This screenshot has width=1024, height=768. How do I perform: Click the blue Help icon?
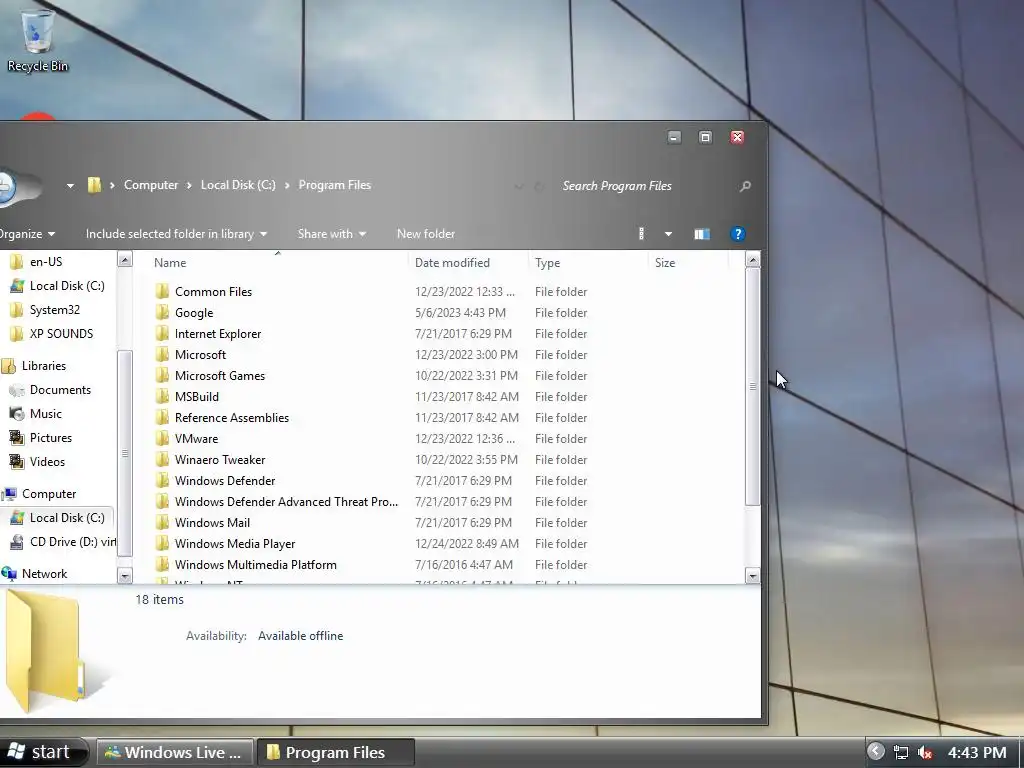[x=737, y=234]
